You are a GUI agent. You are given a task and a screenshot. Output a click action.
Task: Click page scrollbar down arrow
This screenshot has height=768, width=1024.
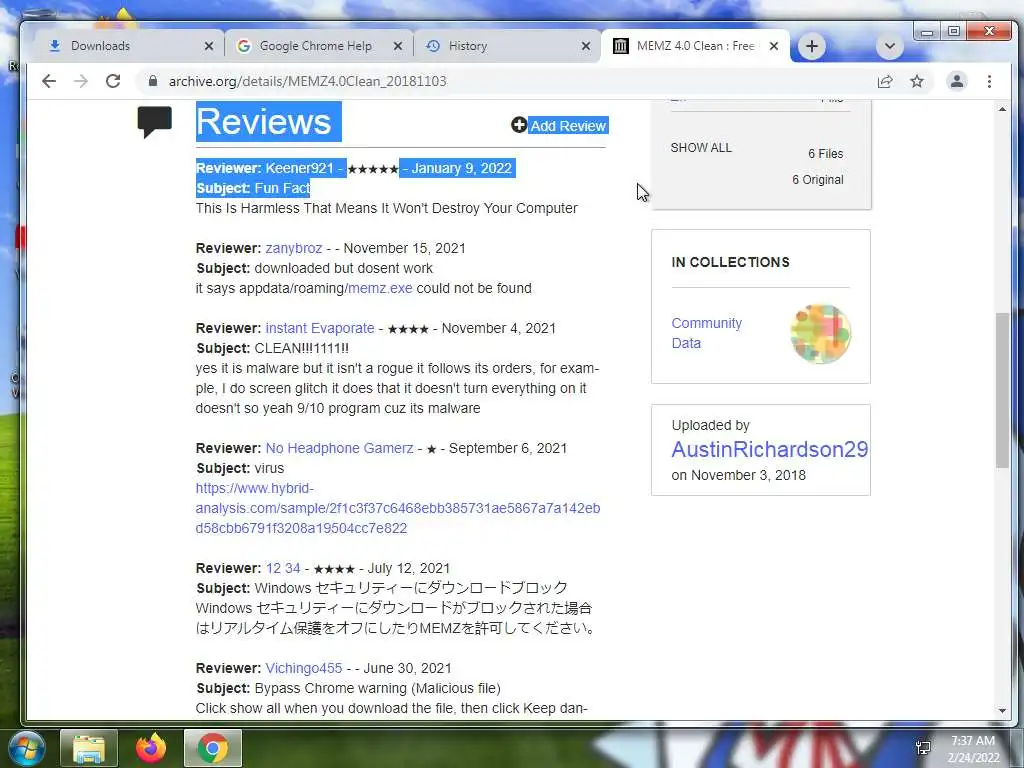(x=1002, y=711)
